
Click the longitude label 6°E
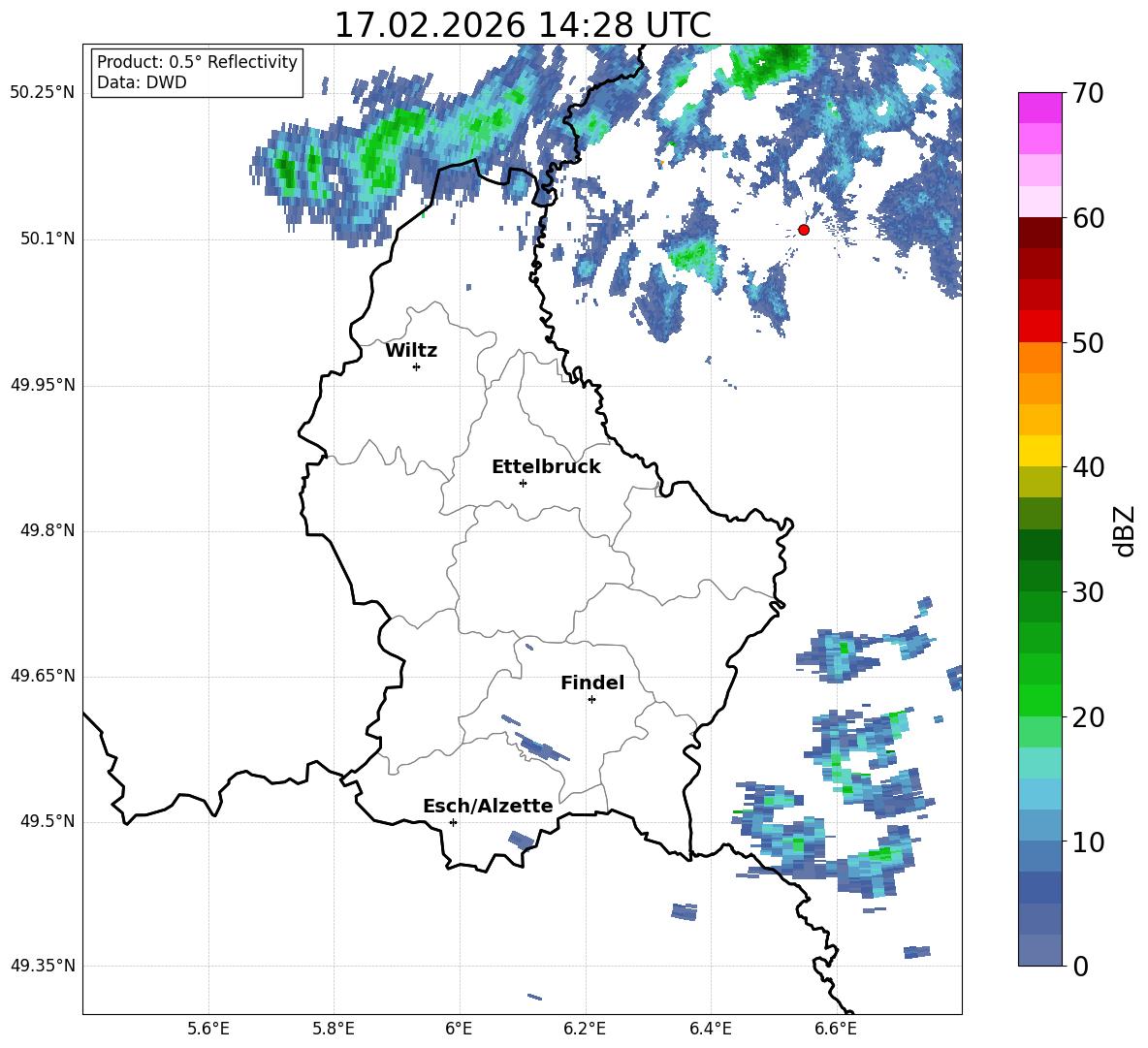[459, 1029]
